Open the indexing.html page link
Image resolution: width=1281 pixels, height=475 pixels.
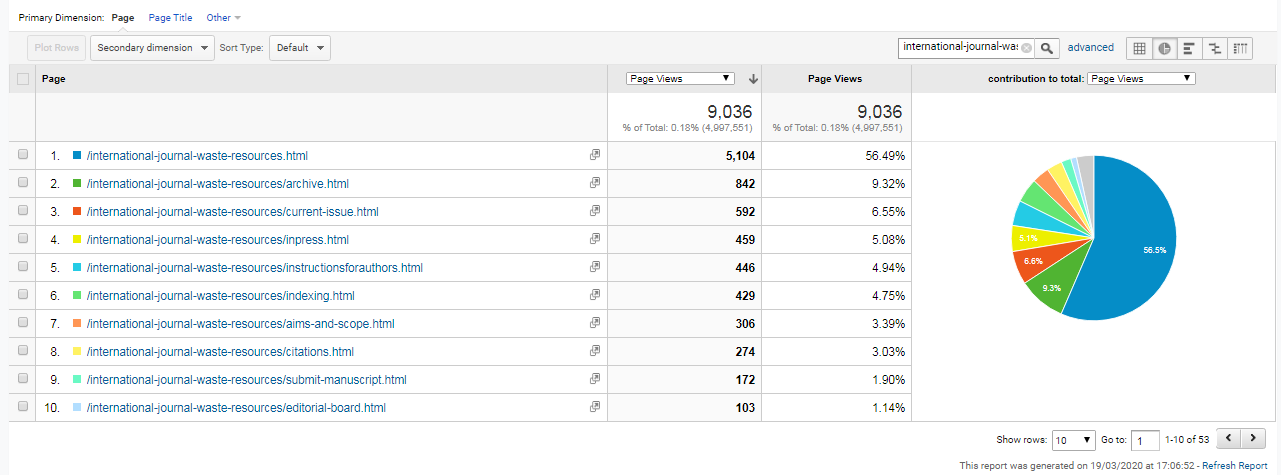pyautogui.click(x=221, y=295)
